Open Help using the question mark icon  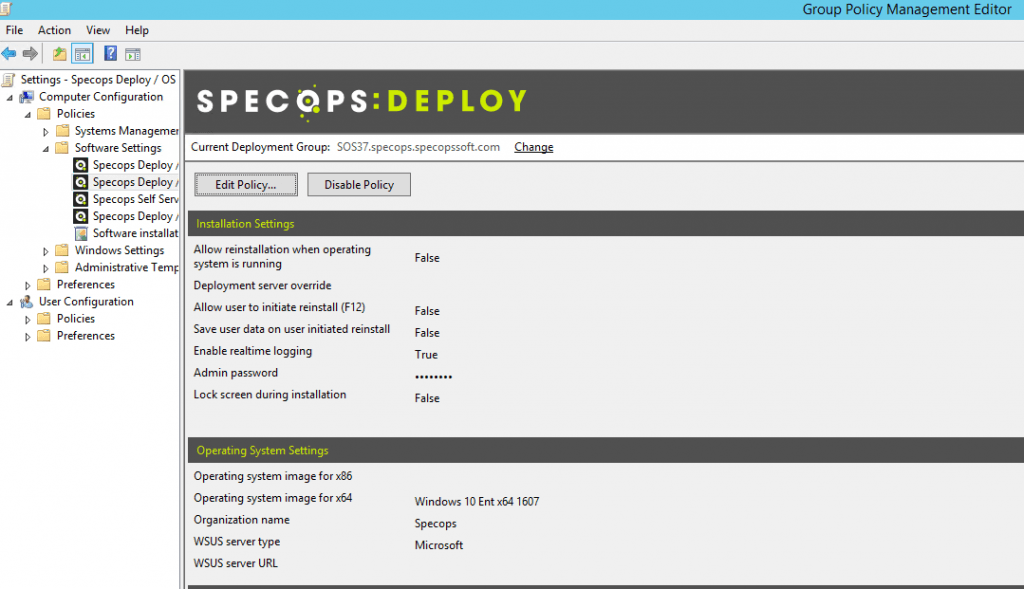(x=110, y=53)
